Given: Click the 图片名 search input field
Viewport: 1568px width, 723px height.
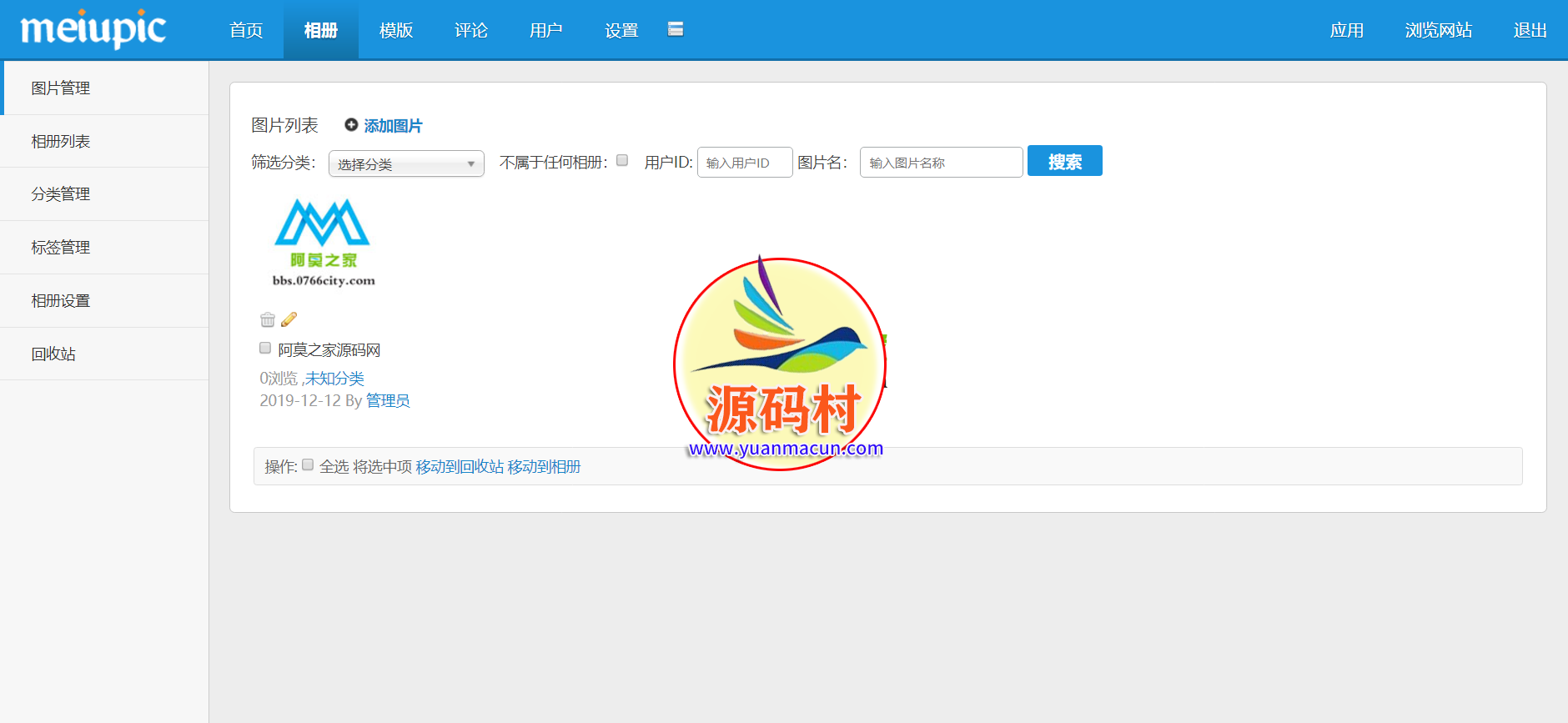Looking at the screenshot, I should tap(941, 163).
